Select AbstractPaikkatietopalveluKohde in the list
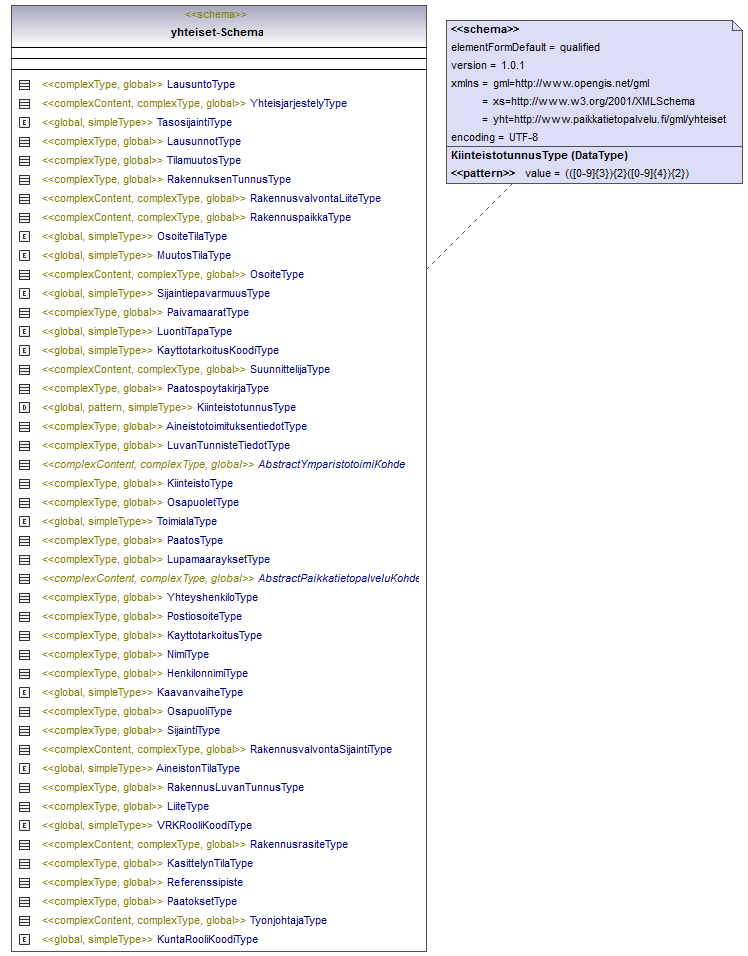 click(x=337, y=579)
